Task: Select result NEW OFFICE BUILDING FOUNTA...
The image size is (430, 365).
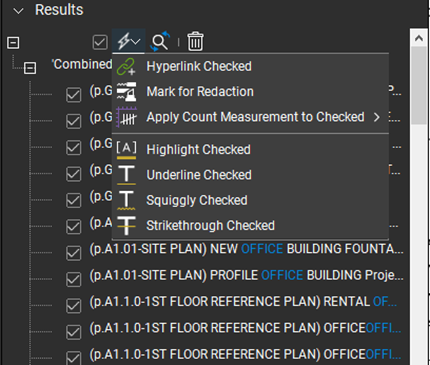Action: pos(246,249)
